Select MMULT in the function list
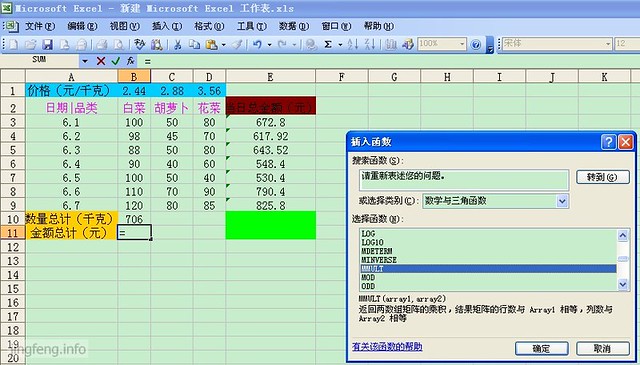 pos(488,269)
